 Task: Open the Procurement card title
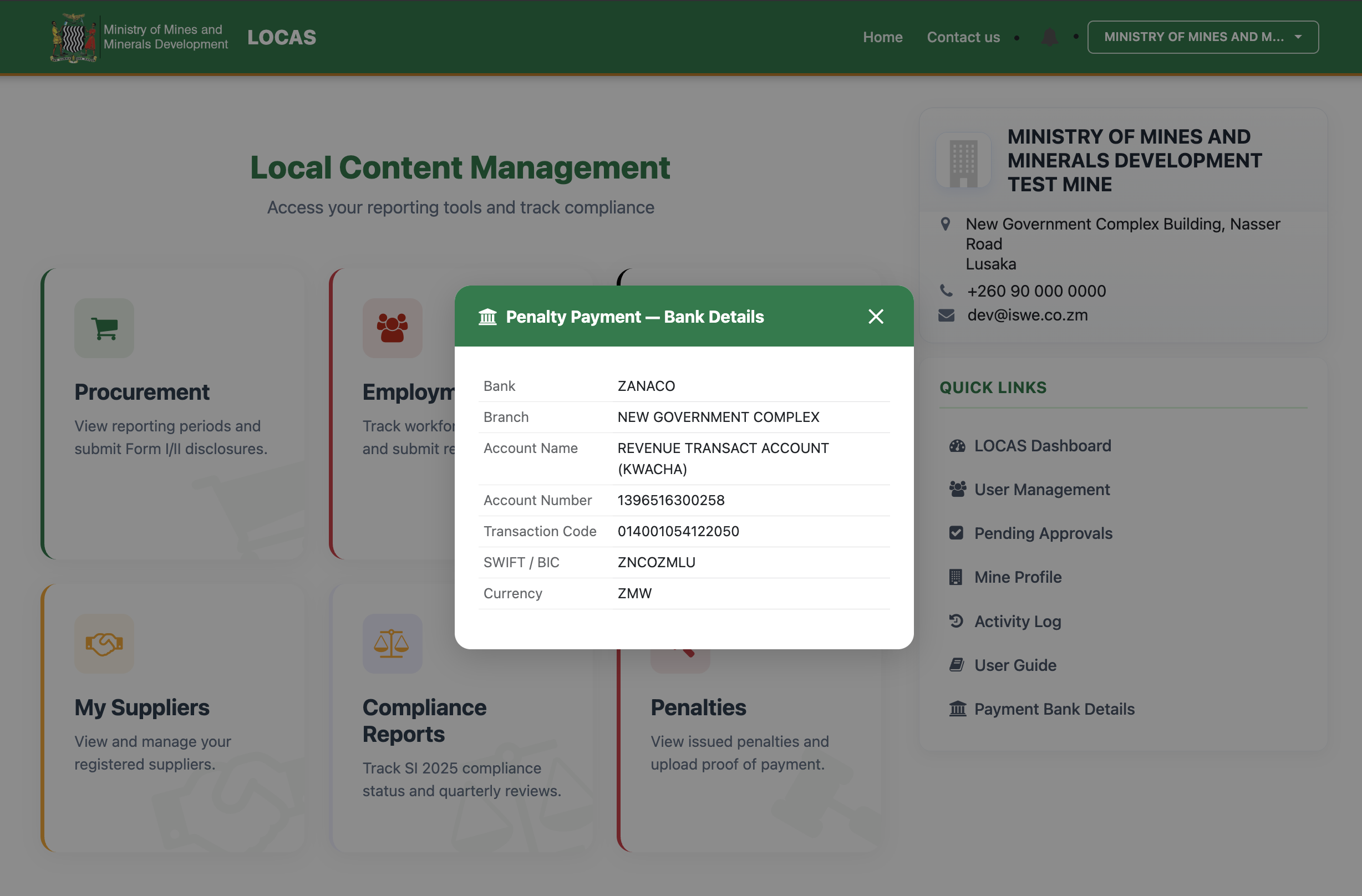tap(142, 392)
